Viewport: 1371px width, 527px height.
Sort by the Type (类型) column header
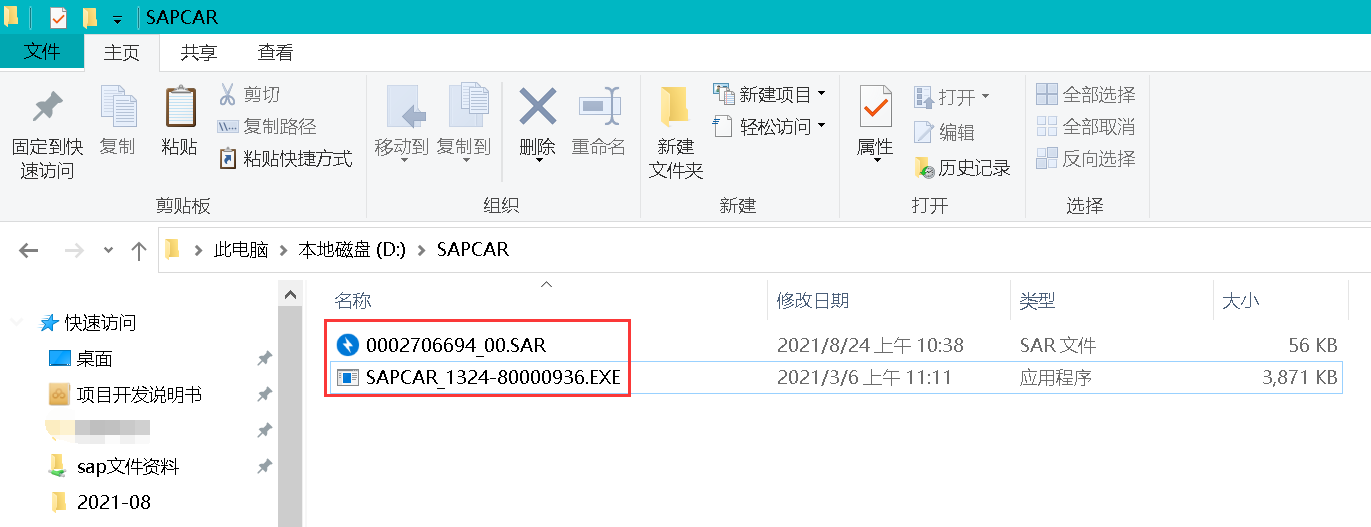[x=1037, y=301]
